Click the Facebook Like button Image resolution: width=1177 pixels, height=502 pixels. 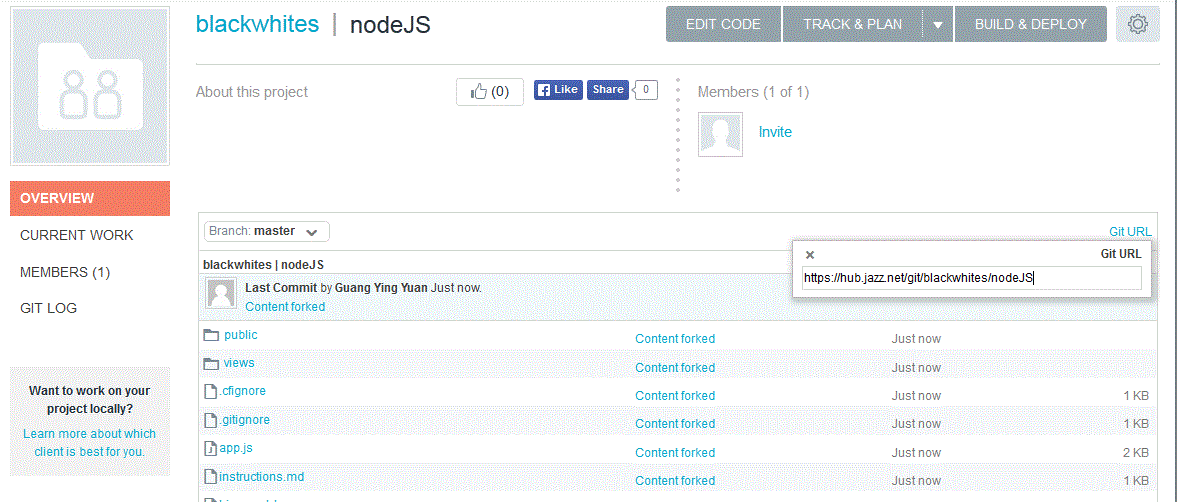click(x=558, y=89)
